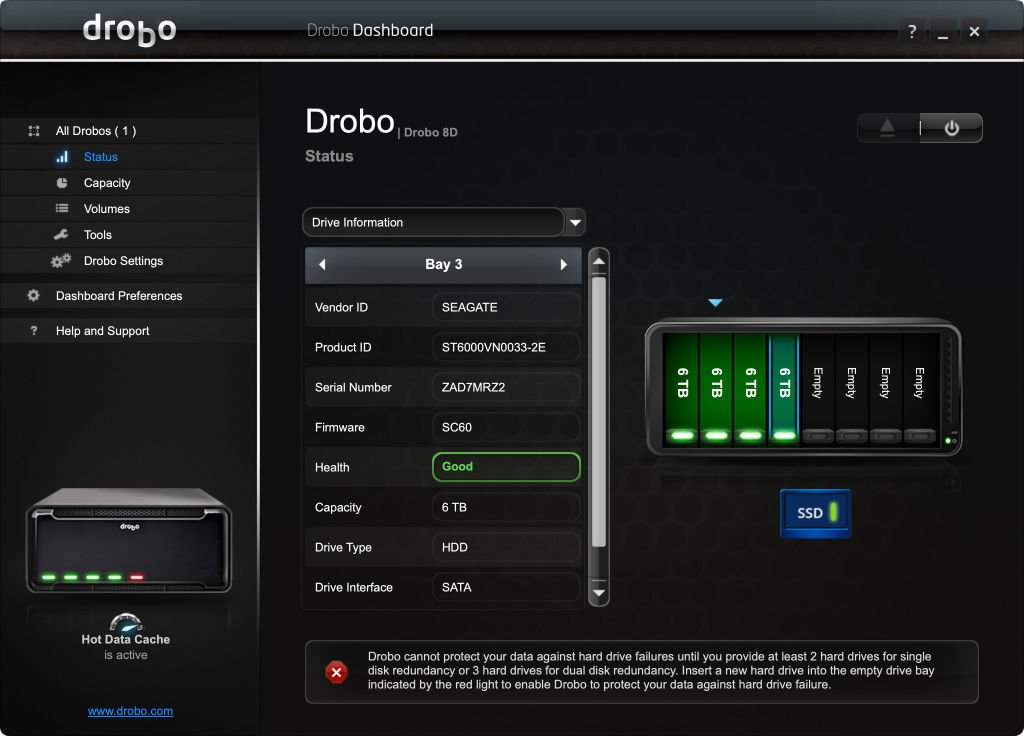Click the Hot Data Cache label

coord(125,639)
